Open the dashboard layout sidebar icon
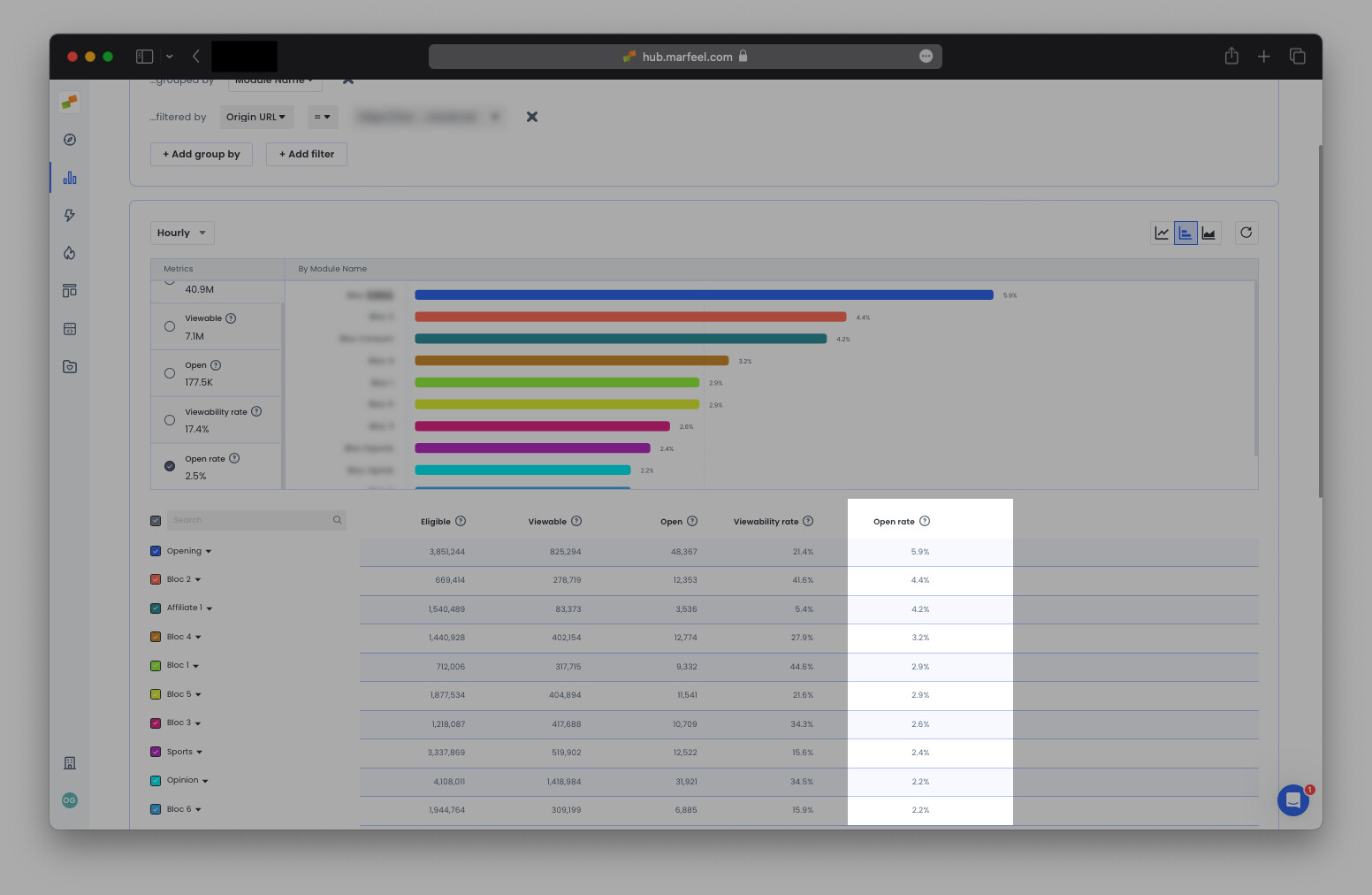The height and width of the screenshot is (895, 1372). tap(69, 290)
